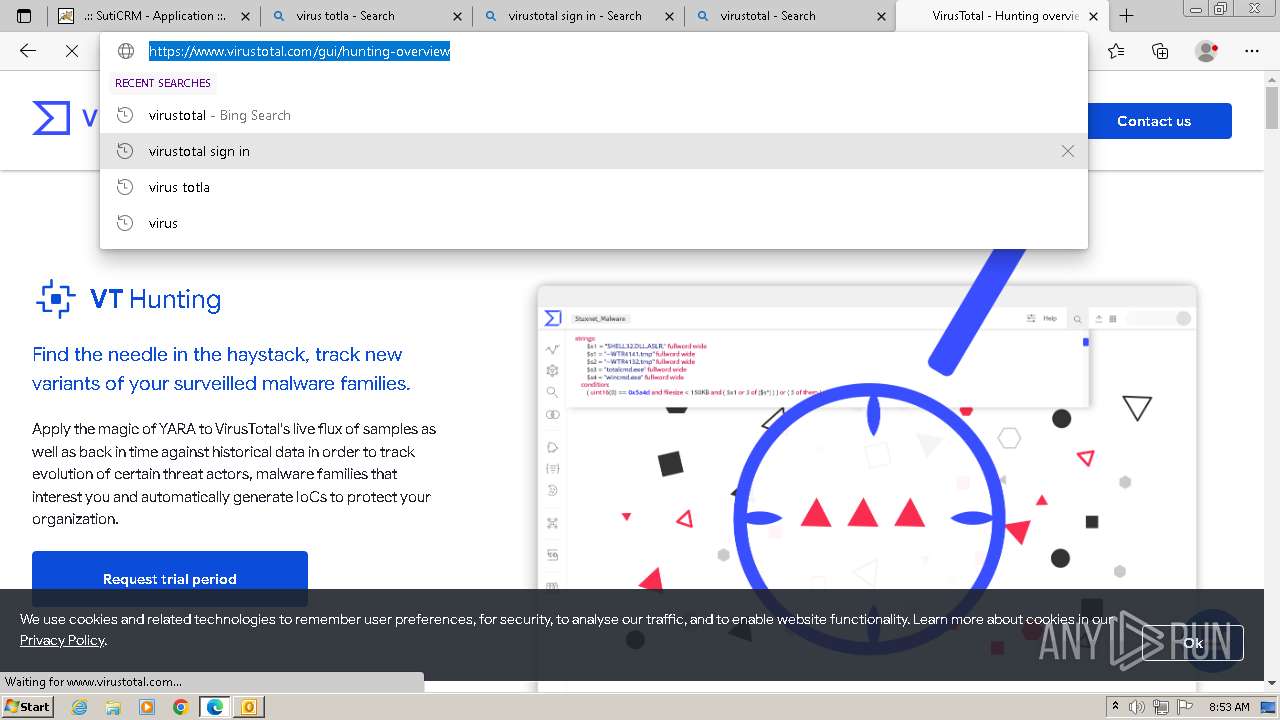Open Collections icon in toolbar

click(1160, 51)
